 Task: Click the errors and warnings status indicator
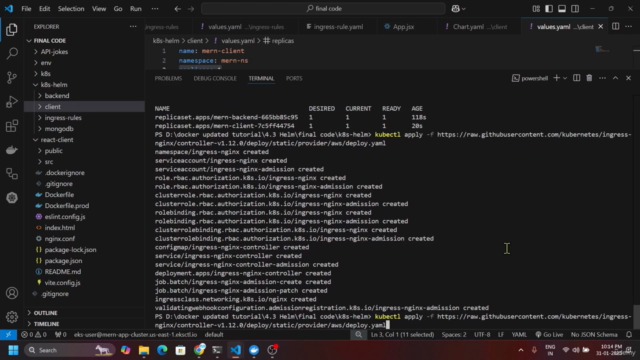click(x=34, y=335)
